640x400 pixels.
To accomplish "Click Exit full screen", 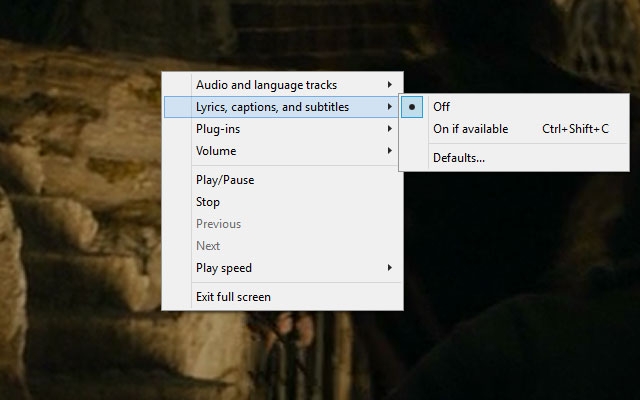I will point(282,297).
